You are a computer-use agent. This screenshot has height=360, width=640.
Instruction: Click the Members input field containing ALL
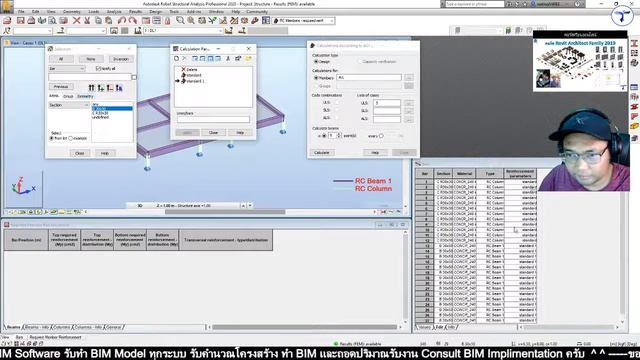pyautogui.click(x=369, y=77)
